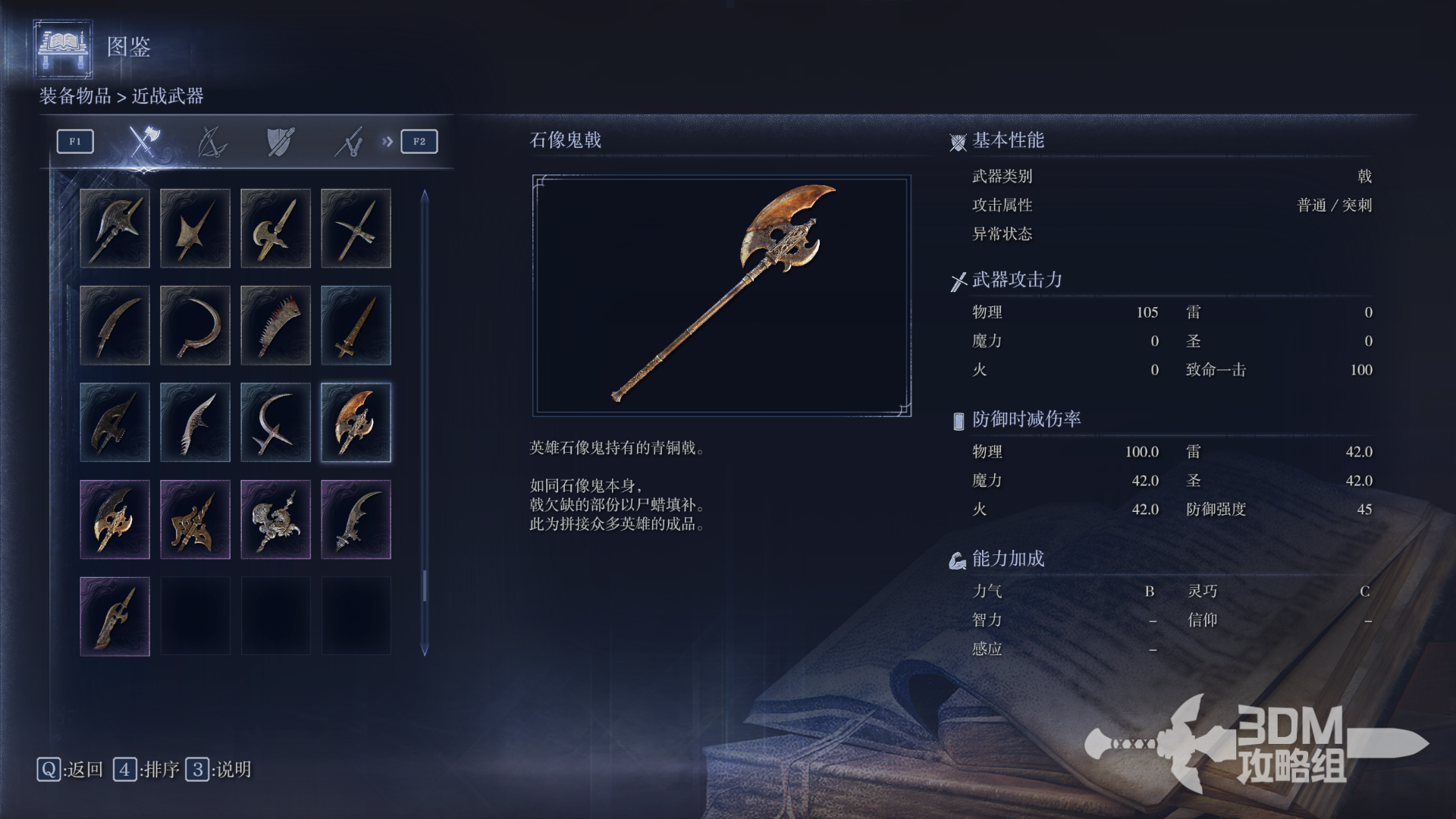Switch to the bow ranged weapons tab
Image resolution: width=1456 pixels, height=819 pixels.
[x=212, y=142]
